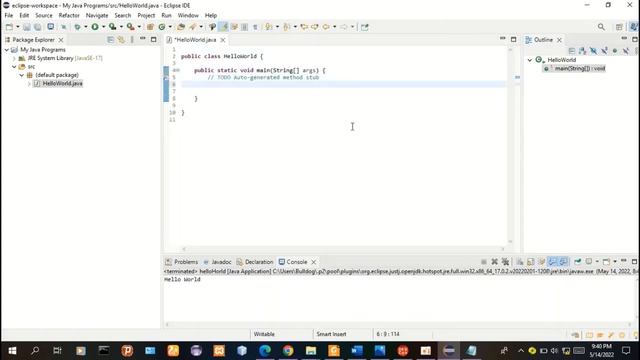Open the Run button dropdown arrow
Viewport: 640px width, 360px height.
103,27
